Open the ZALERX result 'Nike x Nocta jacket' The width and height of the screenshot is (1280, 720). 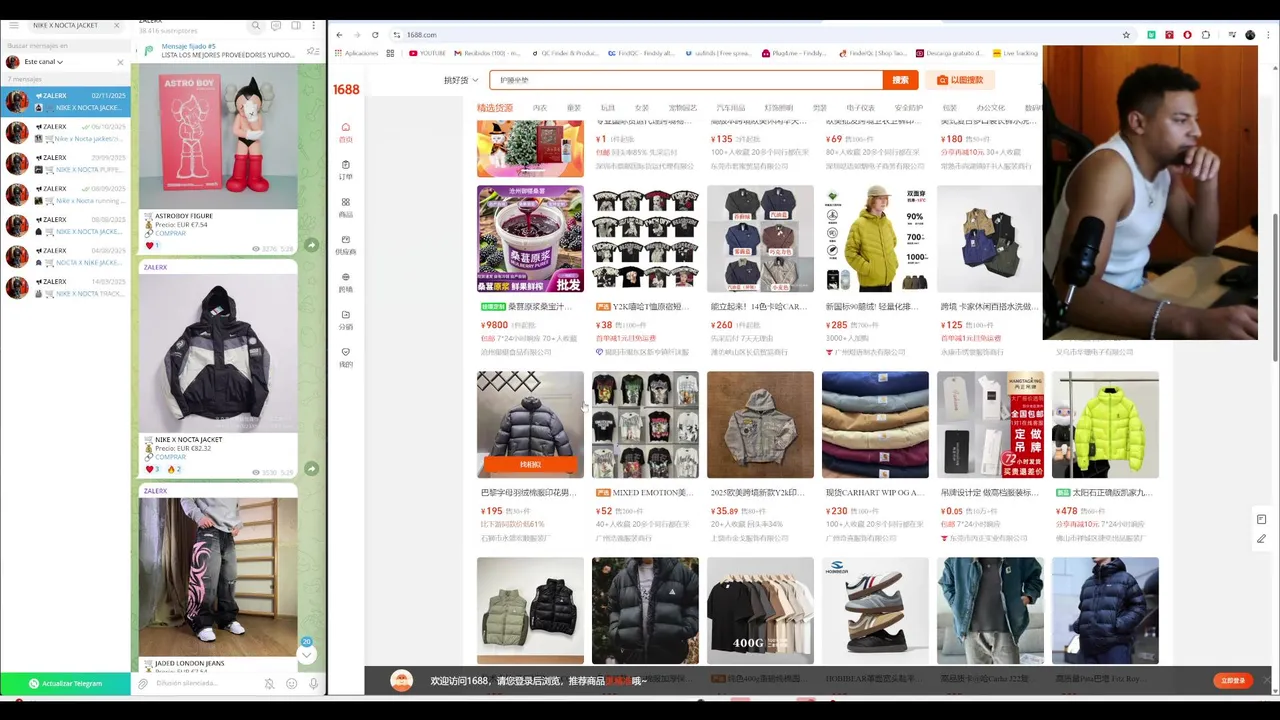coord(65,132)
